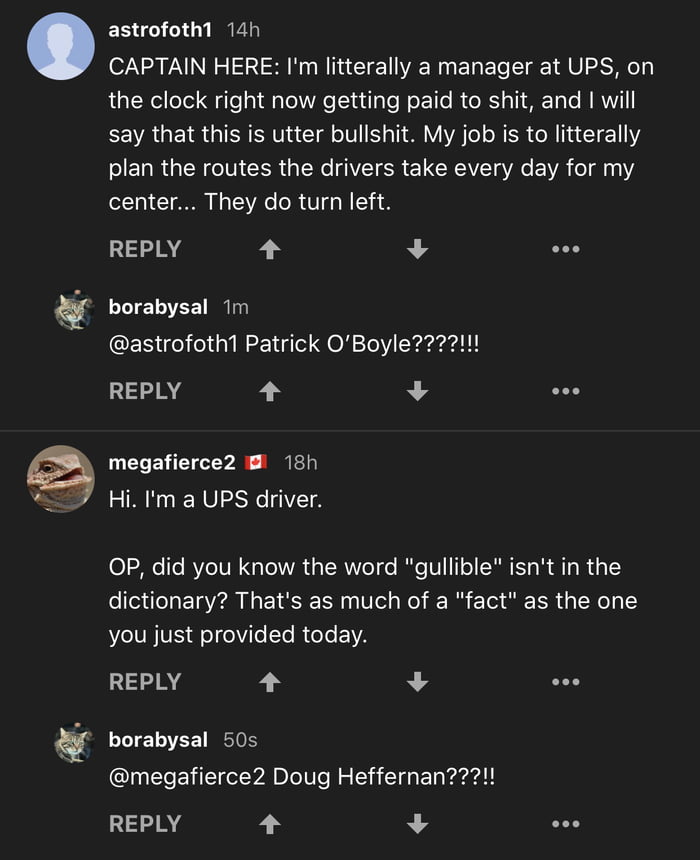
Task: Downvote astrofoth1's UPS manager comment
Action: click(418, 250)
